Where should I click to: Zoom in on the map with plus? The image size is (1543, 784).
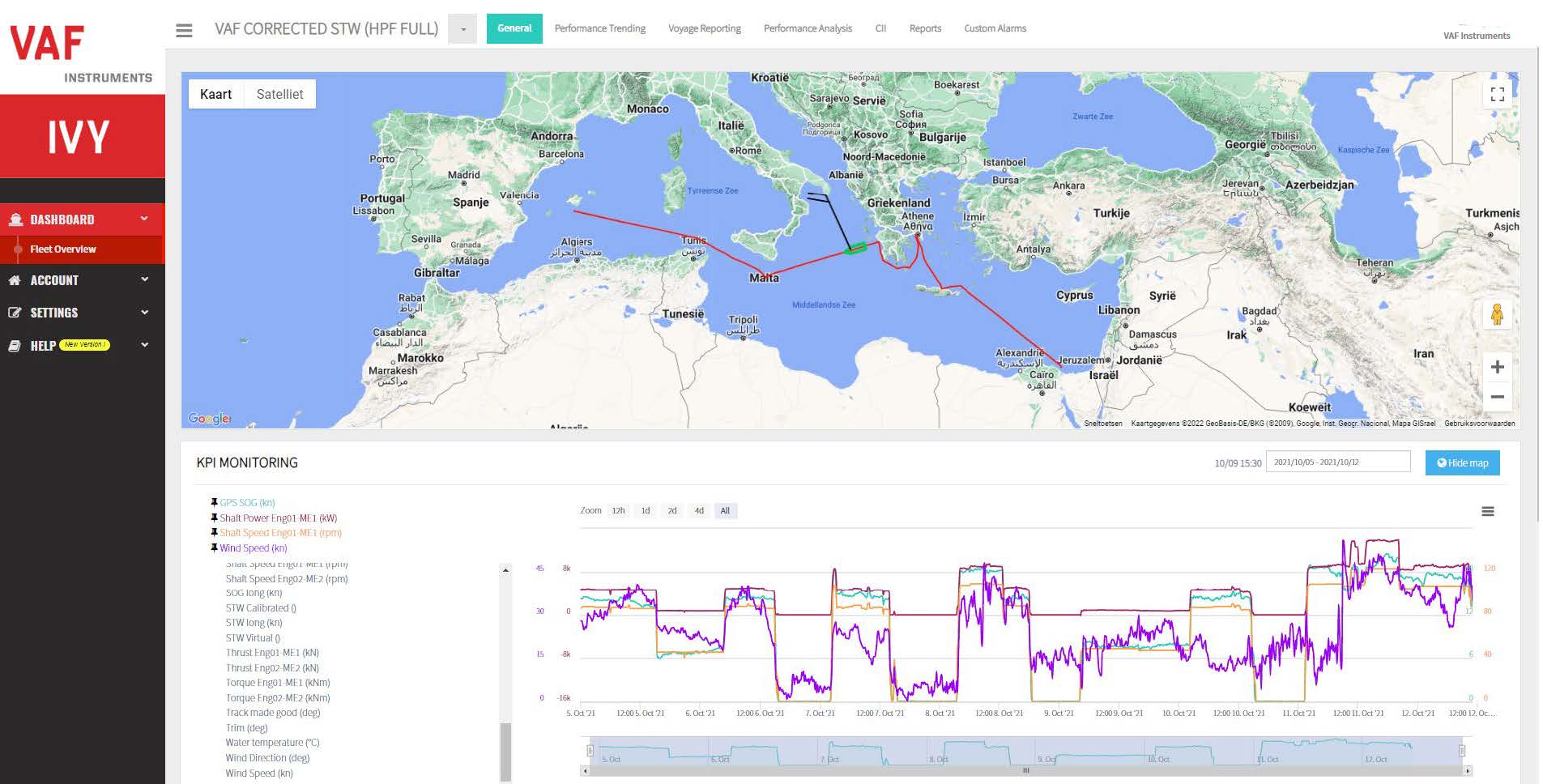tap(1497, 367)
